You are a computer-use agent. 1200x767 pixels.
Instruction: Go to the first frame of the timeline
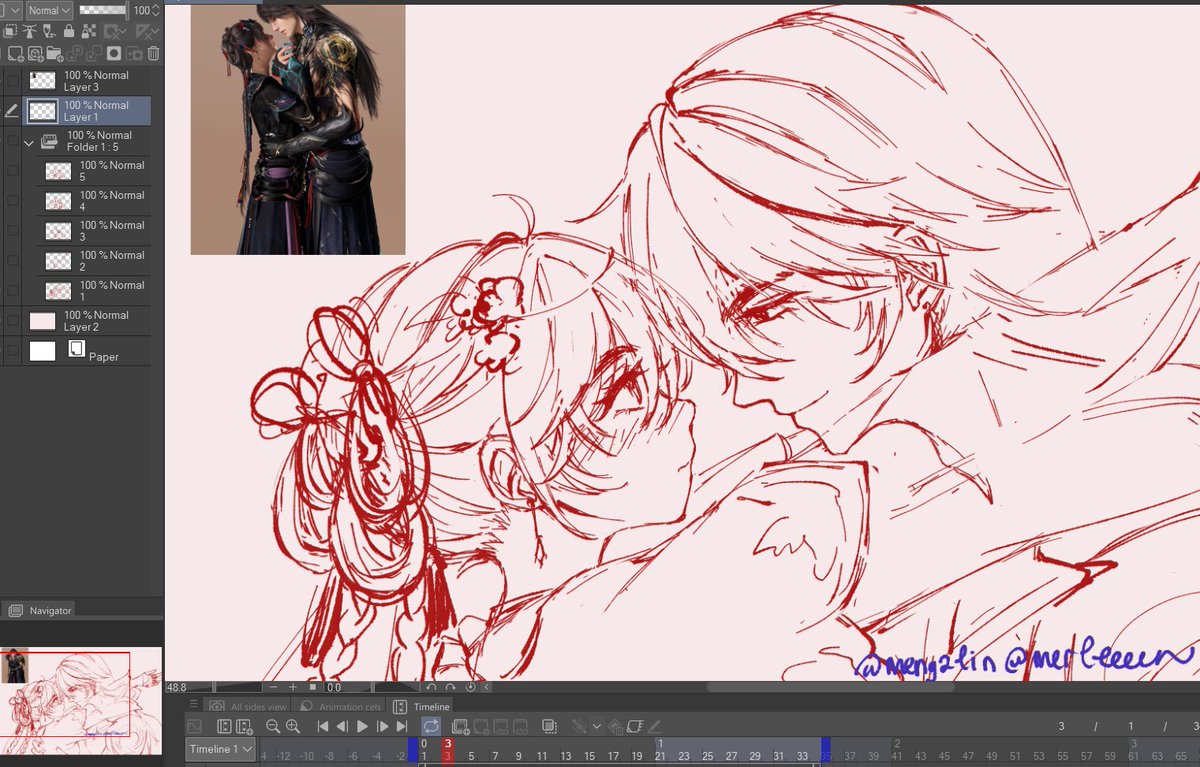pos(323,727)
